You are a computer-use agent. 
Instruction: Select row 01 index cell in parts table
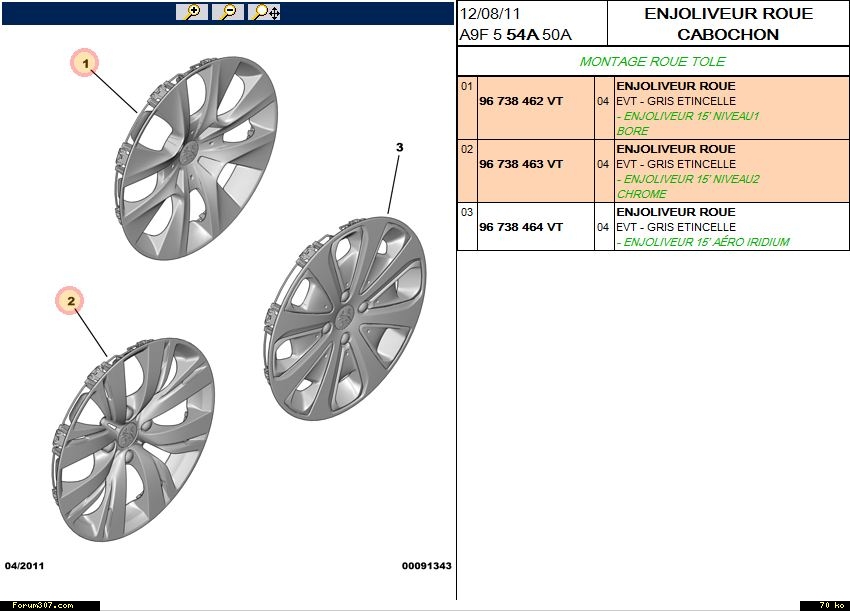click(x=467, y=87)
